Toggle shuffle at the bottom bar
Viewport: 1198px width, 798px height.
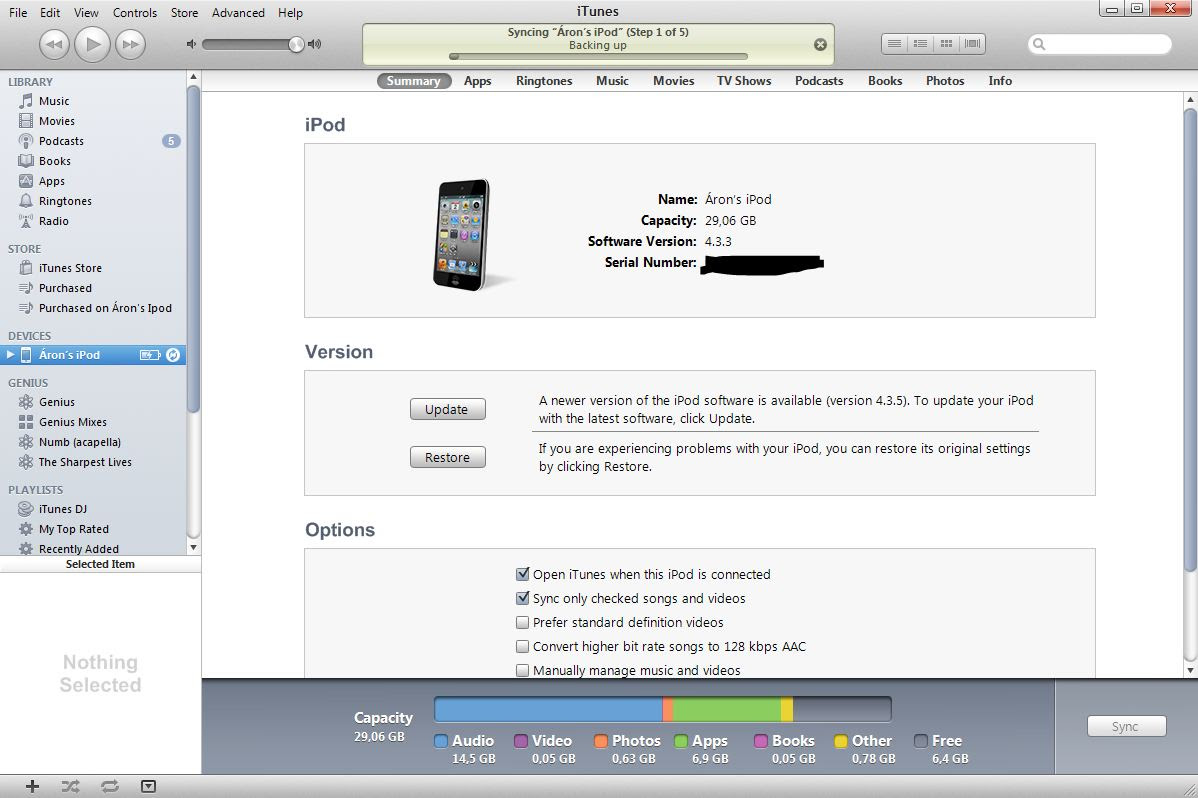[x=70, y=786]
